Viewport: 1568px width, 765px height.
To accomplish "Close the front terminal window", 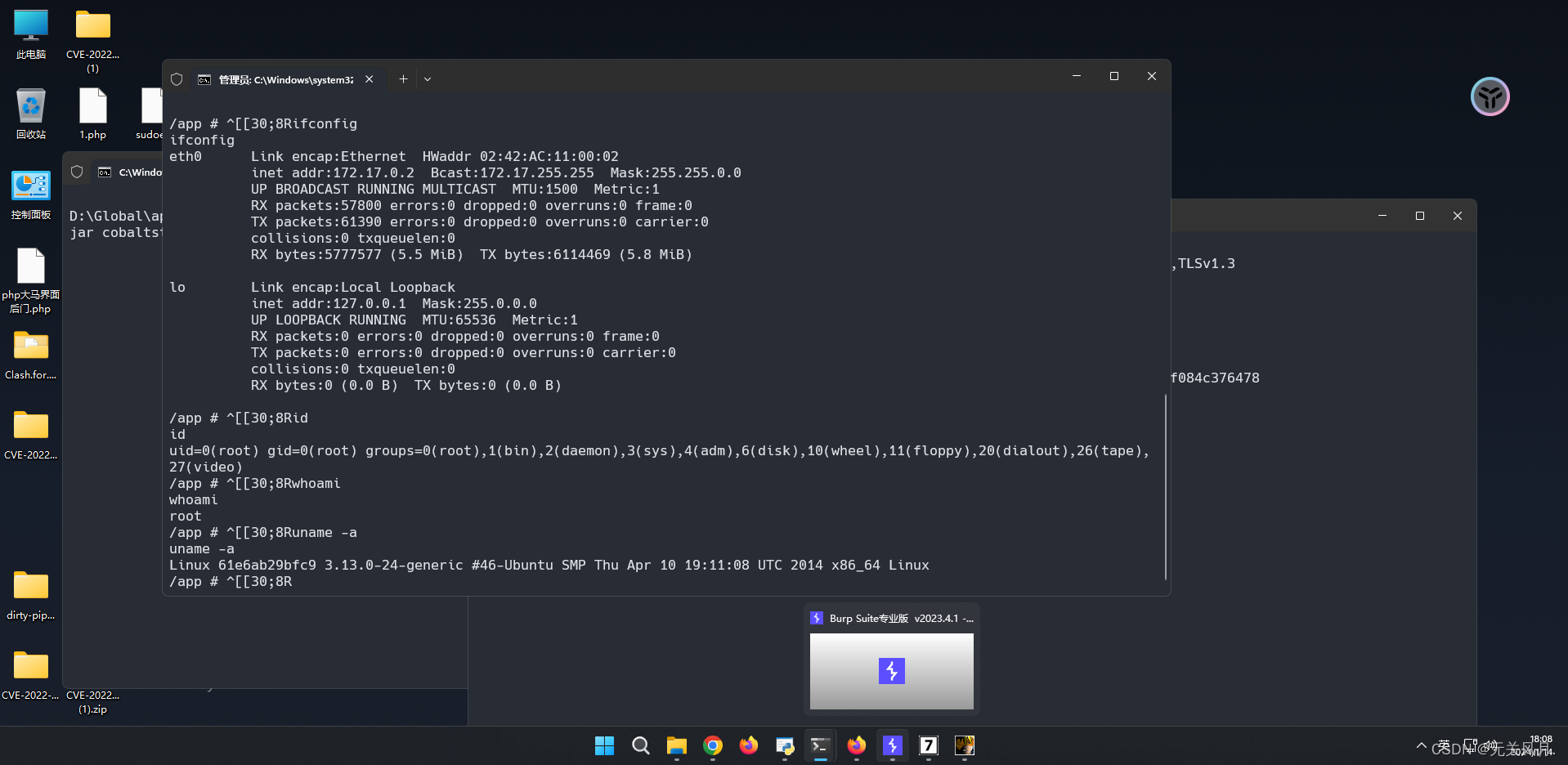I will coord(1152,76).
